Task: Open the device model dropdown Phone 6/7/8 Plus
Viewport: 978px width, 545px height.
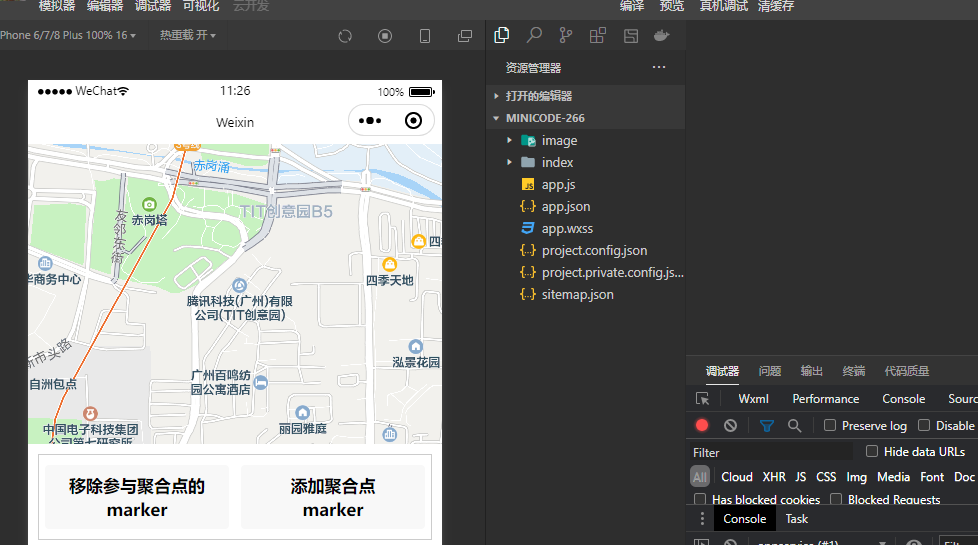Action: pyautogui.click(x=68, y=36)
